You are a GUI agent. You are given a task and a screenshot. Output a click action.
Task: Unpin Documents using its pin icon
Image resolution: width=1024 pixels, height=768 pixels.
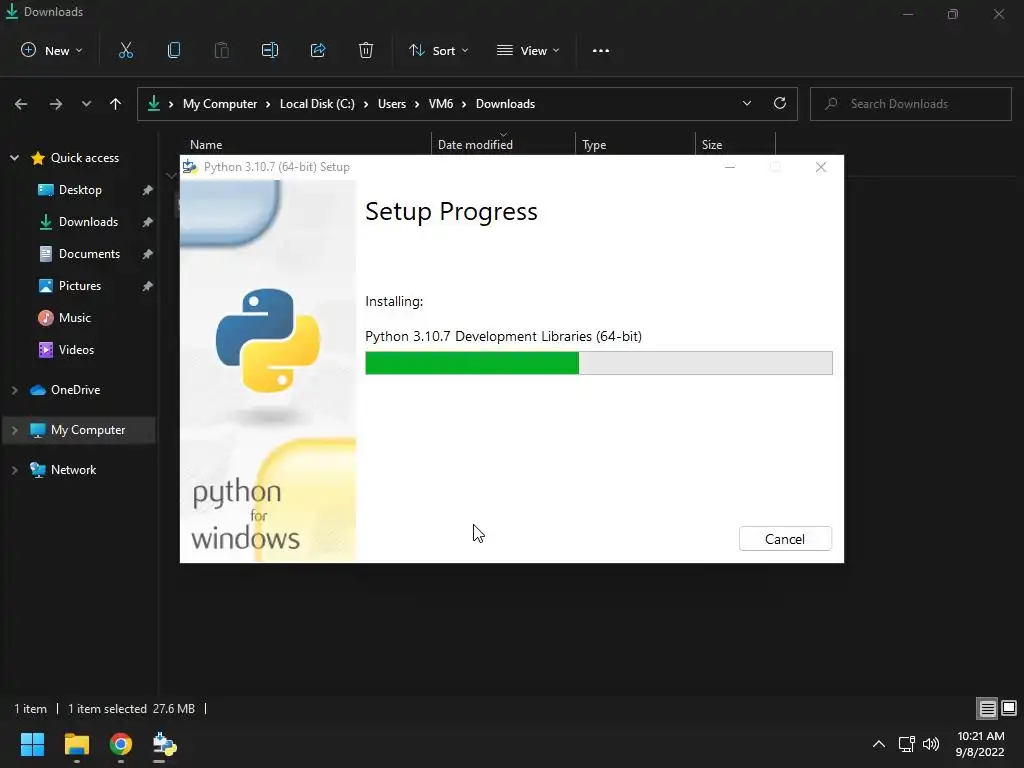148,254
